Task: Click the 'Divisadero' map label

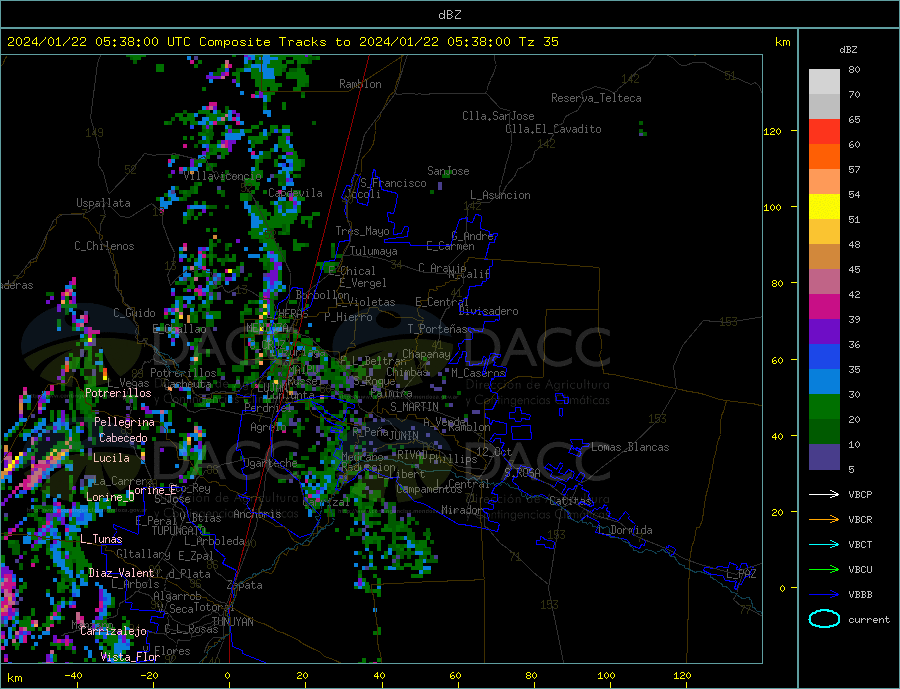Action: pos(488,311)
